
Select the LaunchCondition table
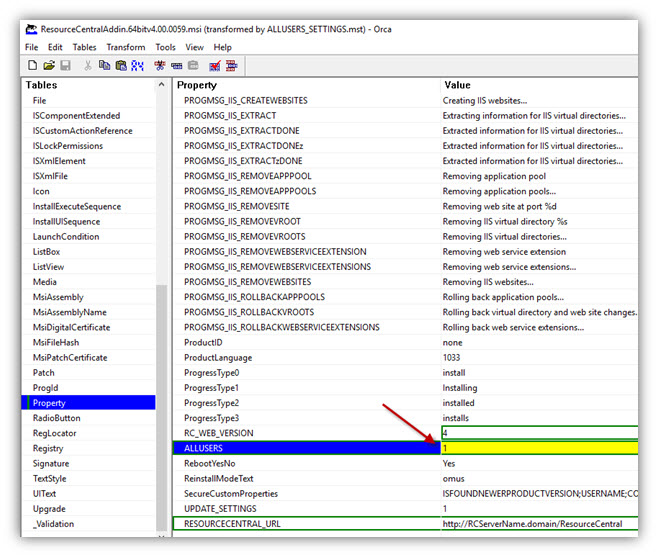[x=66, y=237]
